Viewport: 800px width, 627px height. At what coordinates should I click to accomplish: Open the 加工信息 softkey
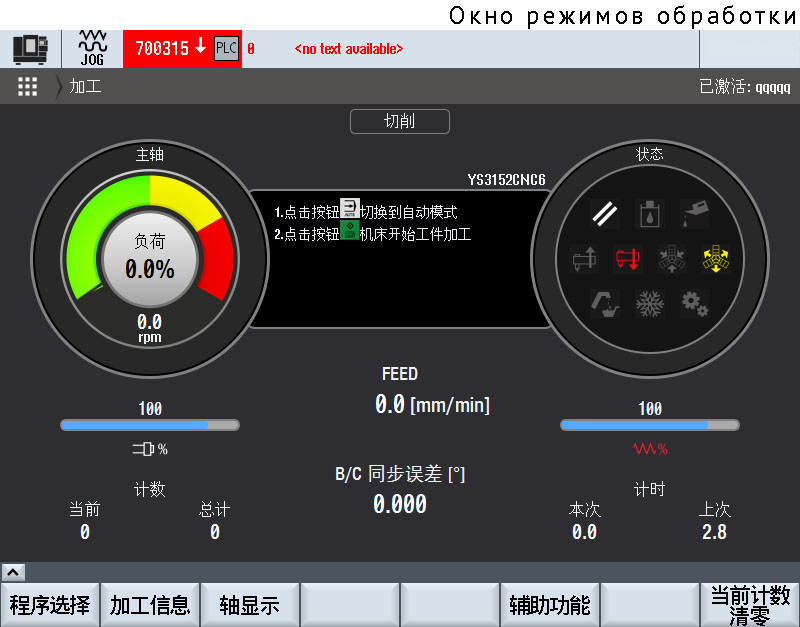pyautogui.click(x=150, y=605)
